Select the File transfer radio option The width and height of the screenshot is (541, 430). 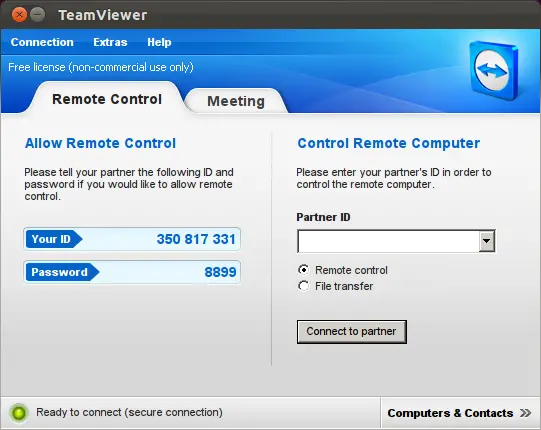304,286
